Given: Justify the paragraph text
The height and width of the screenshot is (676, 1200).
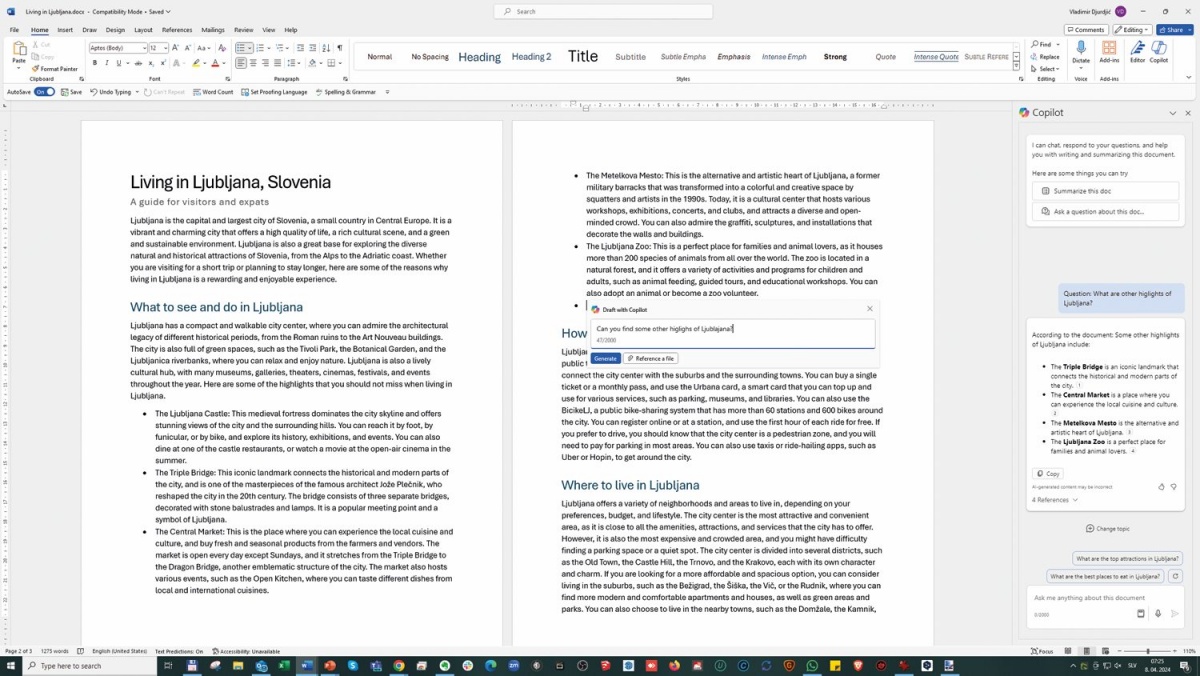Looking at the screenshot, I should pyautogui.click(x=277, y=63).
